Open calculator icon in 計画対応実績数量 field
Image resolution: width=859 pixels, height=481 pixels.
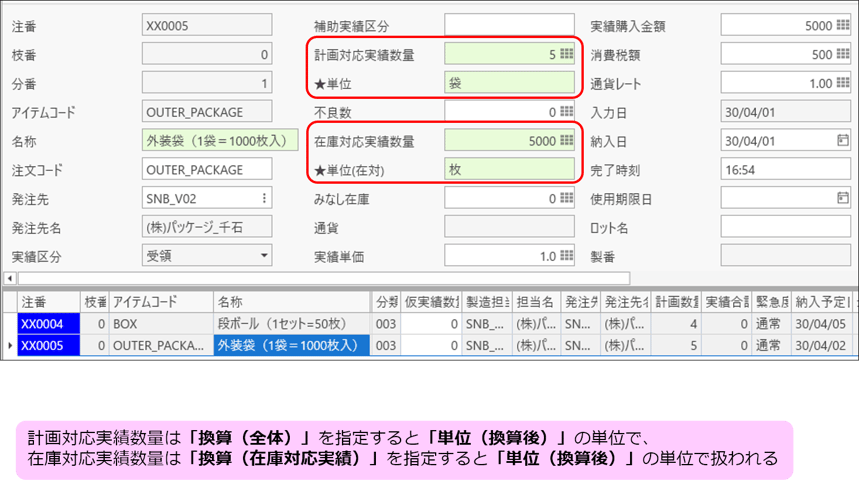pyautogui.click(x=566, y=54)
